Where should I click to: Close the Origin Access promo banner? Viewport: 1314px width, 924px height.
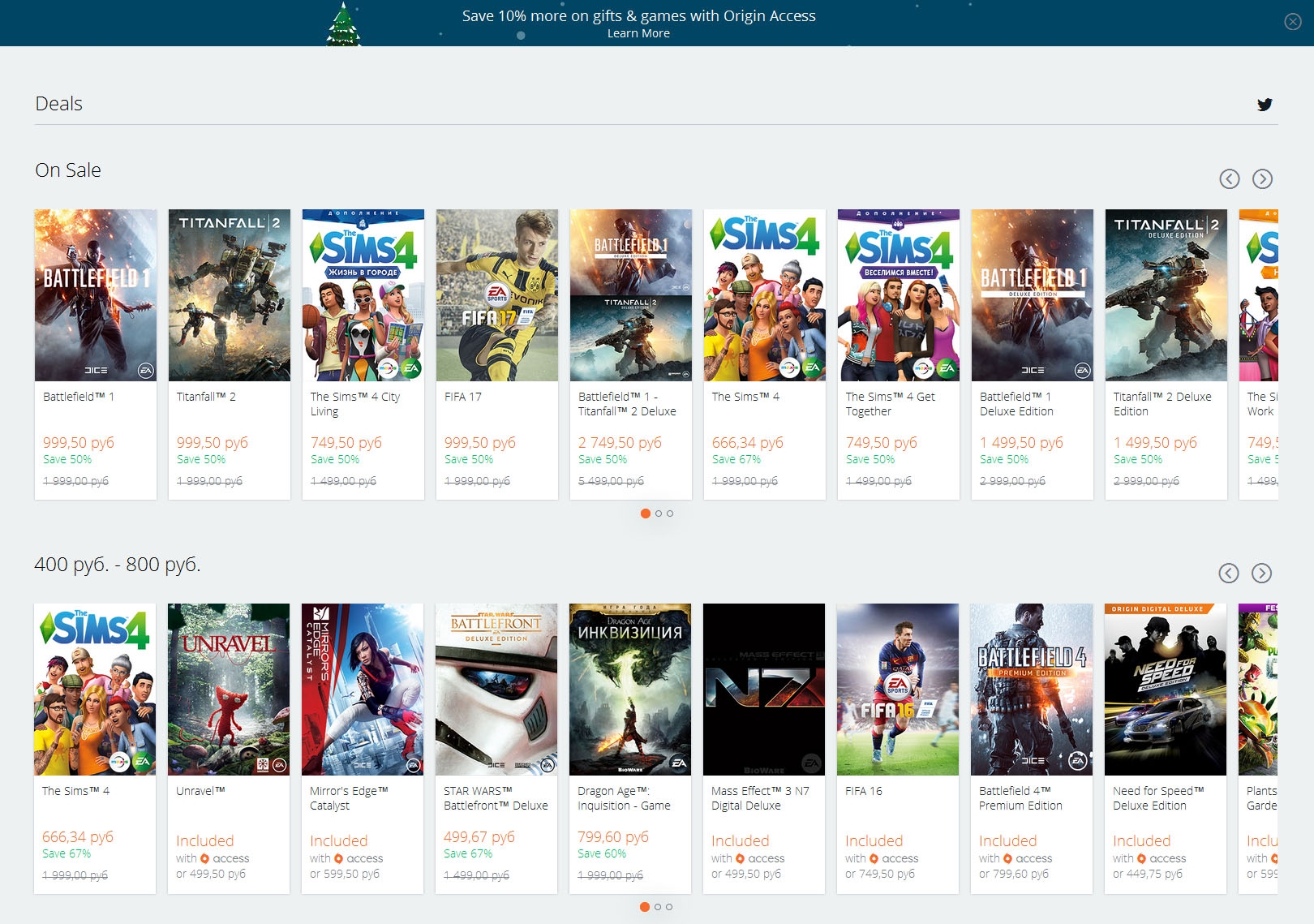pyautogui.click(x=1293, y=22)
